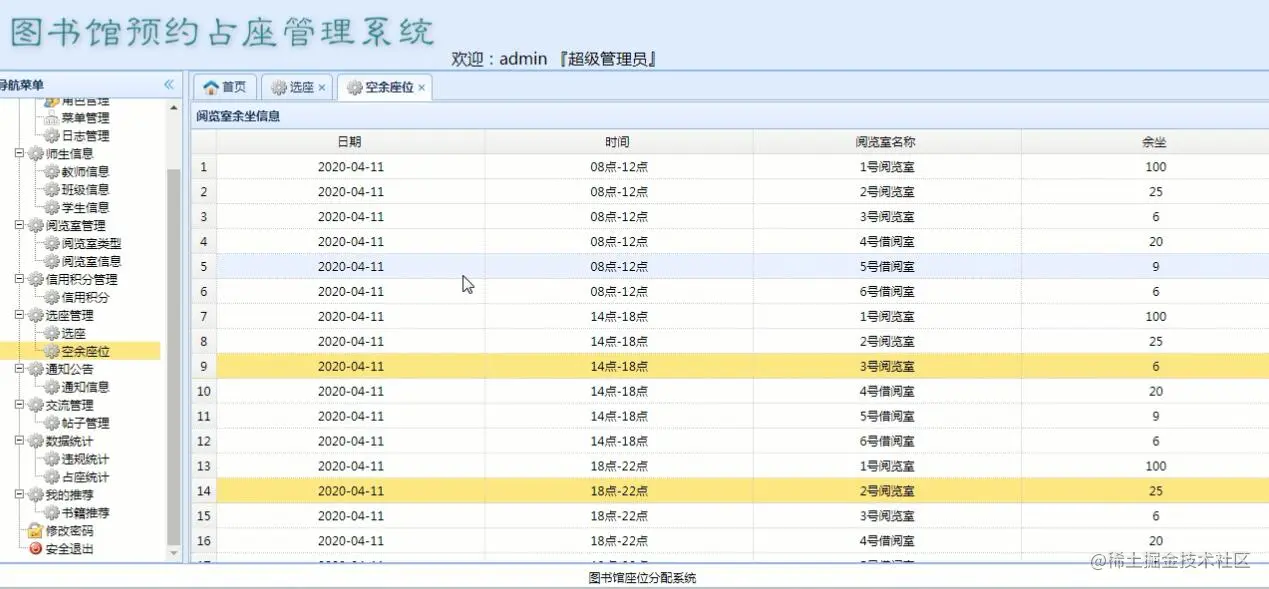Select the gear icon beside 违规统计
1269x589 pixels.
[x=52, y=460]
